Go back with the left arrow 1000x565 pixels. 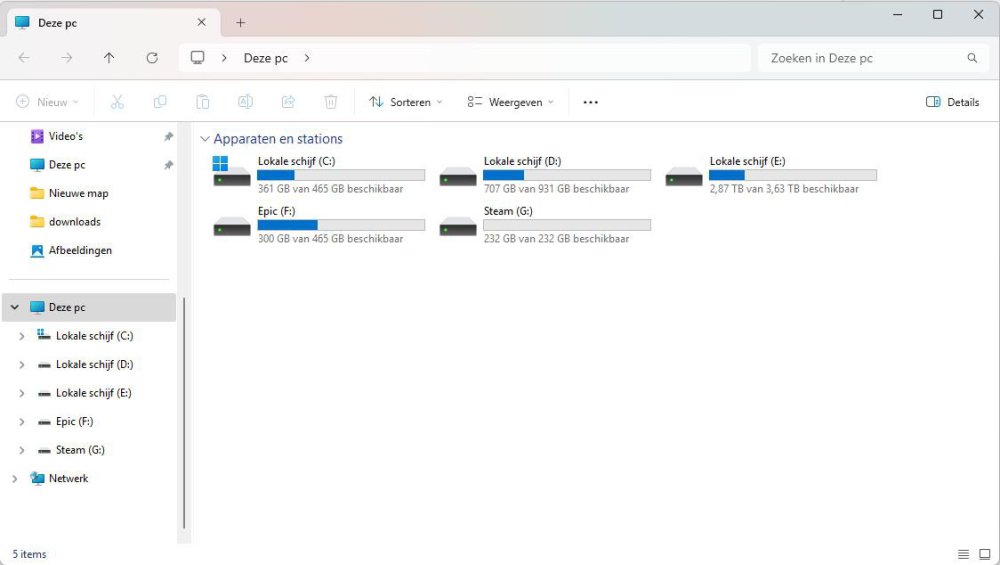(x=24, y=58)
